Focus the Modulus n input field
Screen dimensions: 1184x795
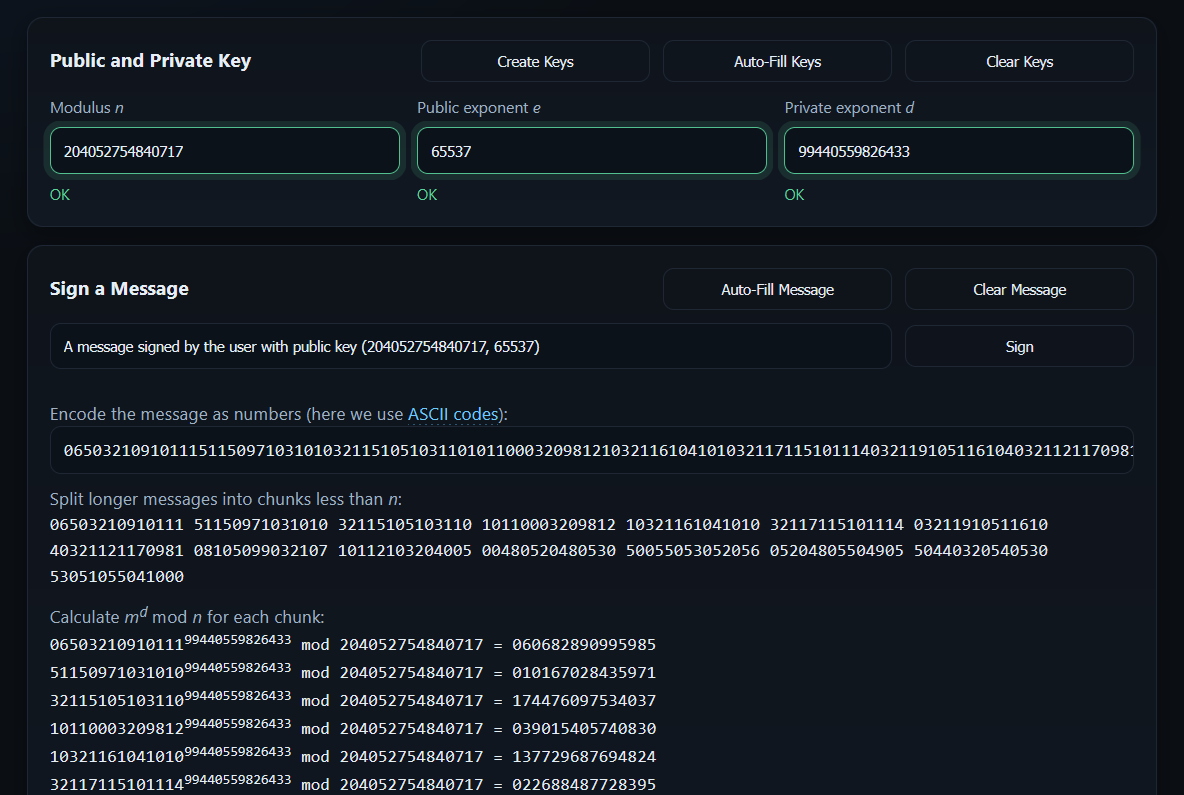point(225,151)
